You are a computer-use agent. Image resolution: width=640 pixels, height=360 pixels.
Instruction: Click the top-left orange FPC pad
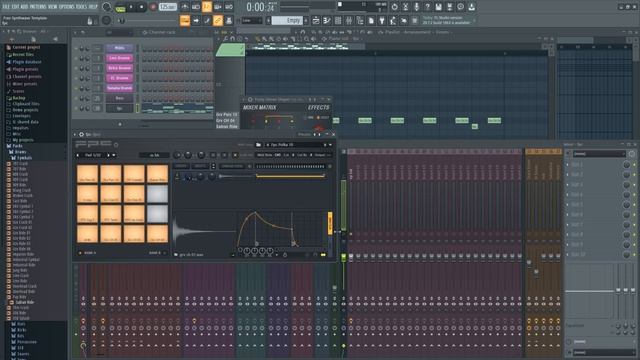pyautogui.click(x=87, y=173)
